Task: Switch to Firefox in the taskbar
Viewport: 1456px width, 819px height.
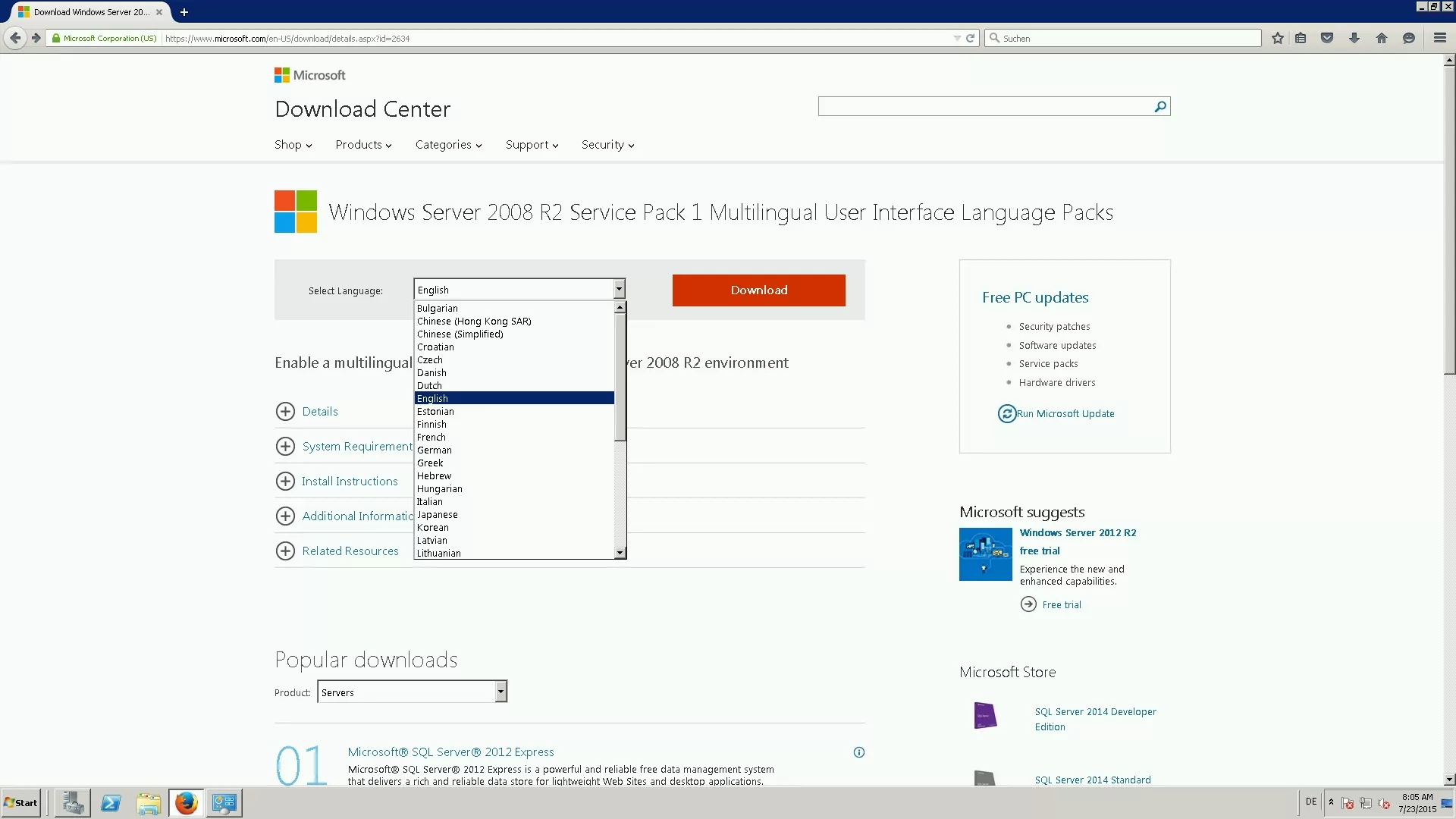Action: (x=187, y=803)
